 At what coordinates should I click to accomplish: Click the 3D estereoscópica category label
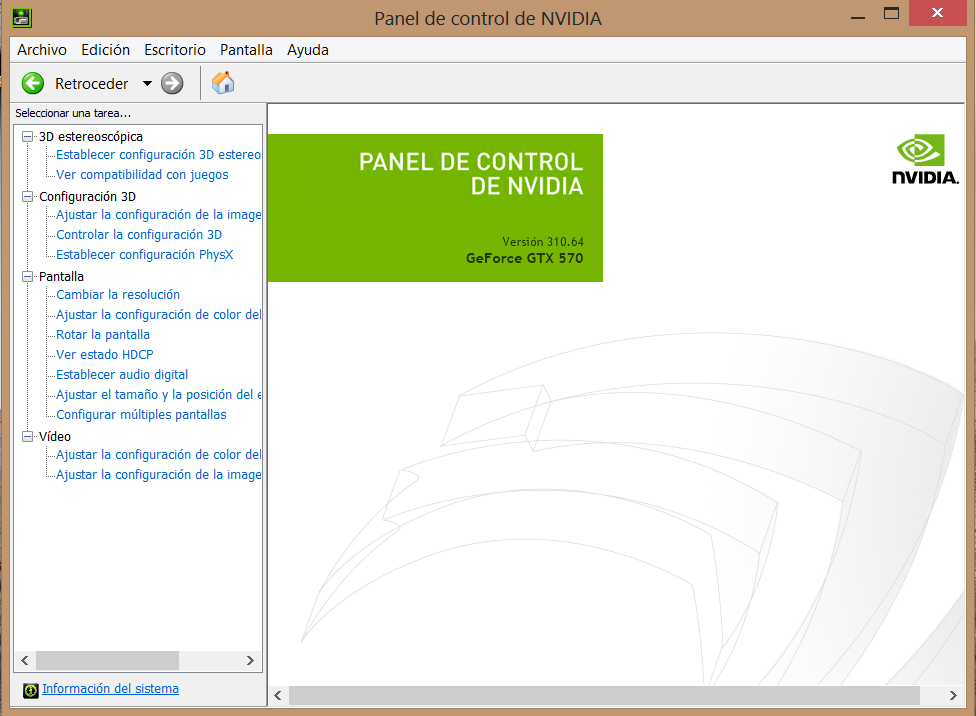point(91,136)
